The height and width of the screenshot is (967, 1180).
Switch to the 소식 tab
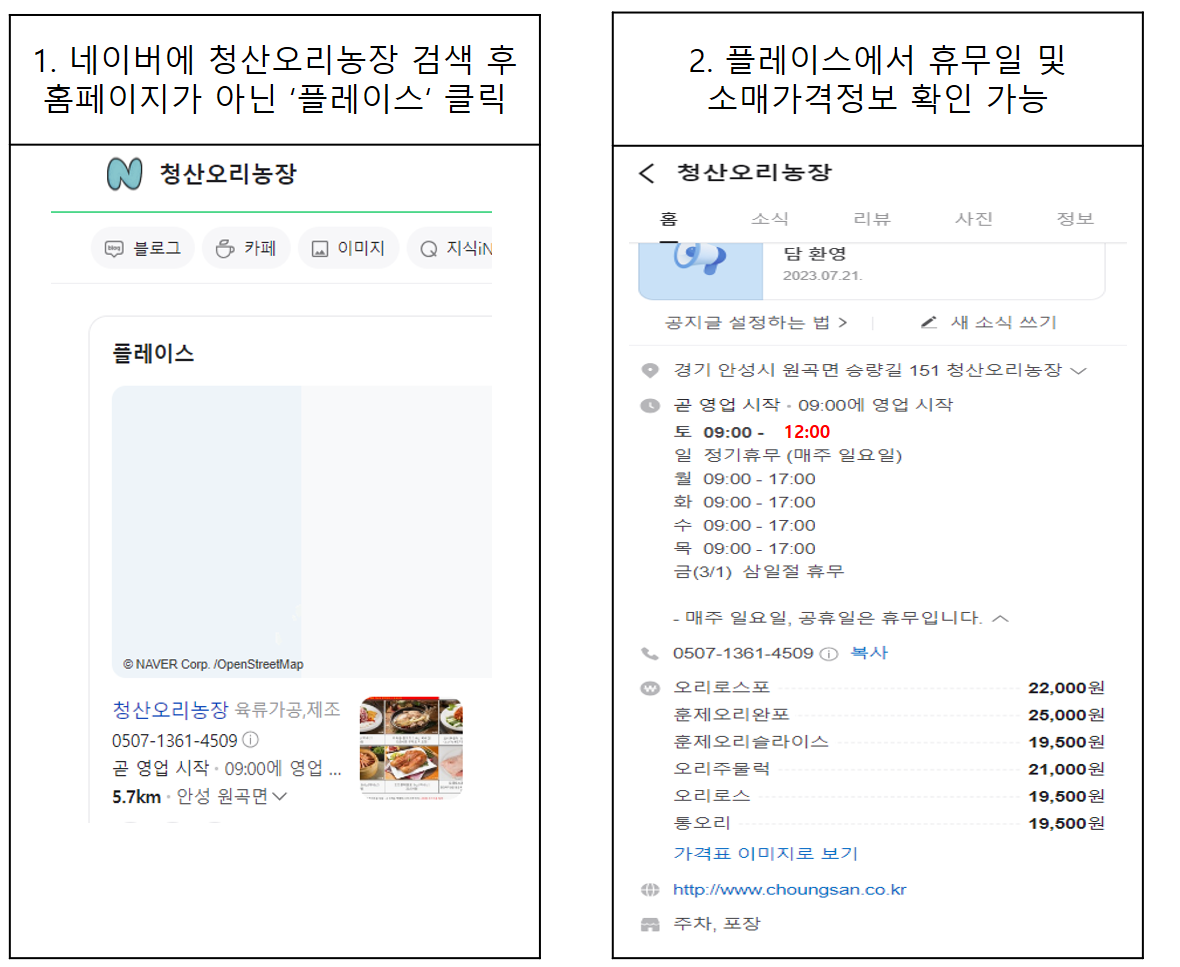coord(770,219)
